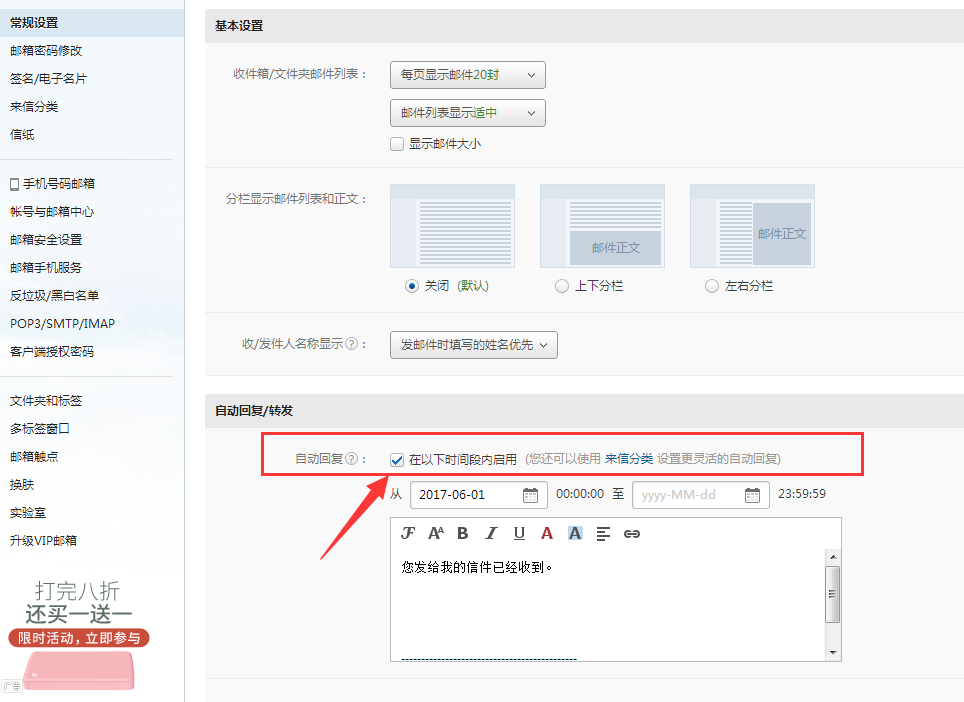Insert hyperlink with the link icon
This screenshot has width=964, height=702.
pyautogui.click(x=632, y=534)
